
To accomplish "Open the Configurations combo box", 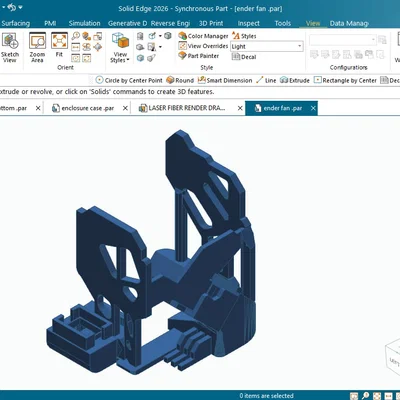I will click(343, 40).
